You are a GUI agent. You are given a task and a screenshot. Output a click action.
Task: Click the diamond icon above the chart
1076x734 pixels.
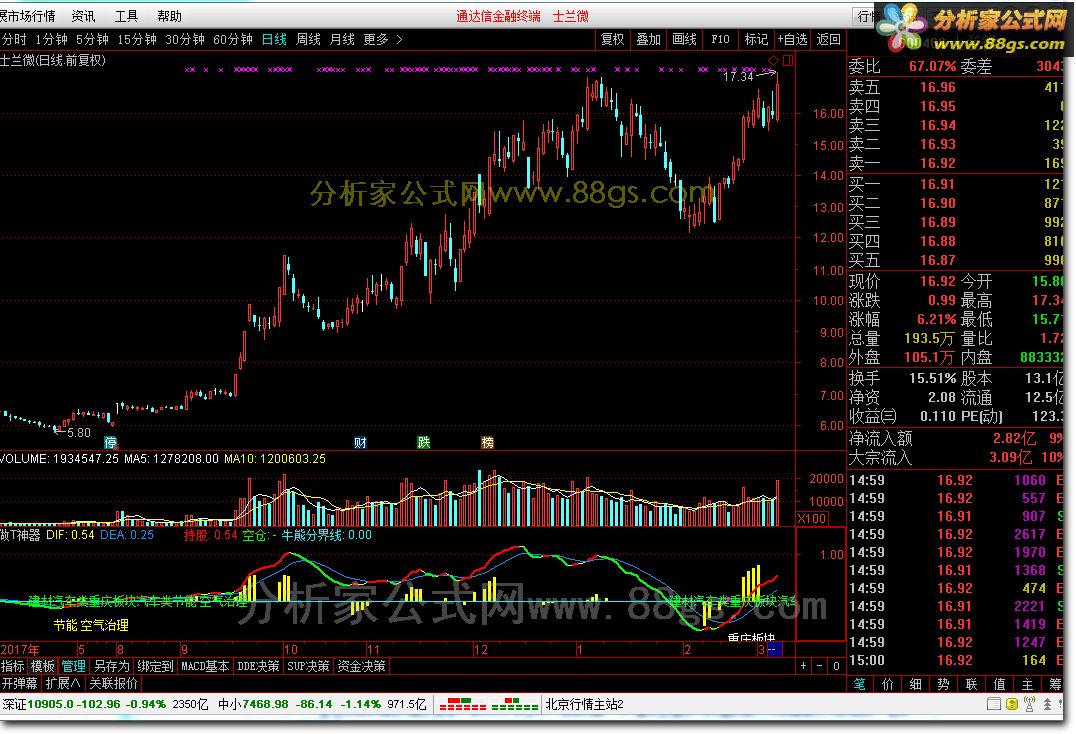pyautogui.click(x=773, y=60)
